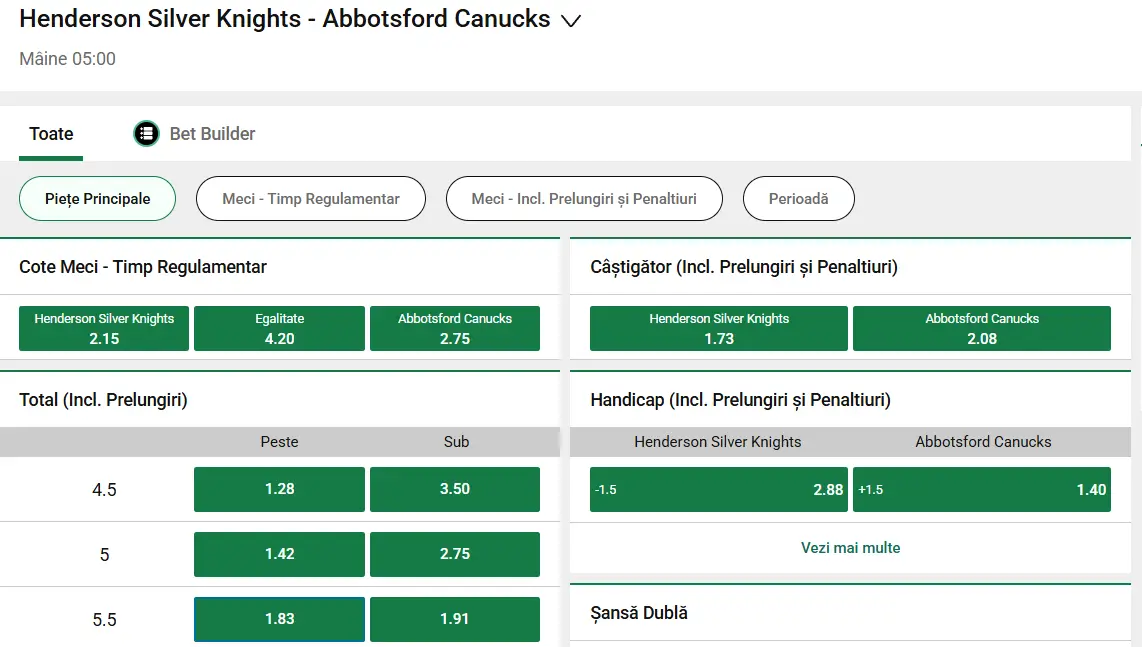
Task: Open Vezi mai multe link
Action: coord(850,547)
